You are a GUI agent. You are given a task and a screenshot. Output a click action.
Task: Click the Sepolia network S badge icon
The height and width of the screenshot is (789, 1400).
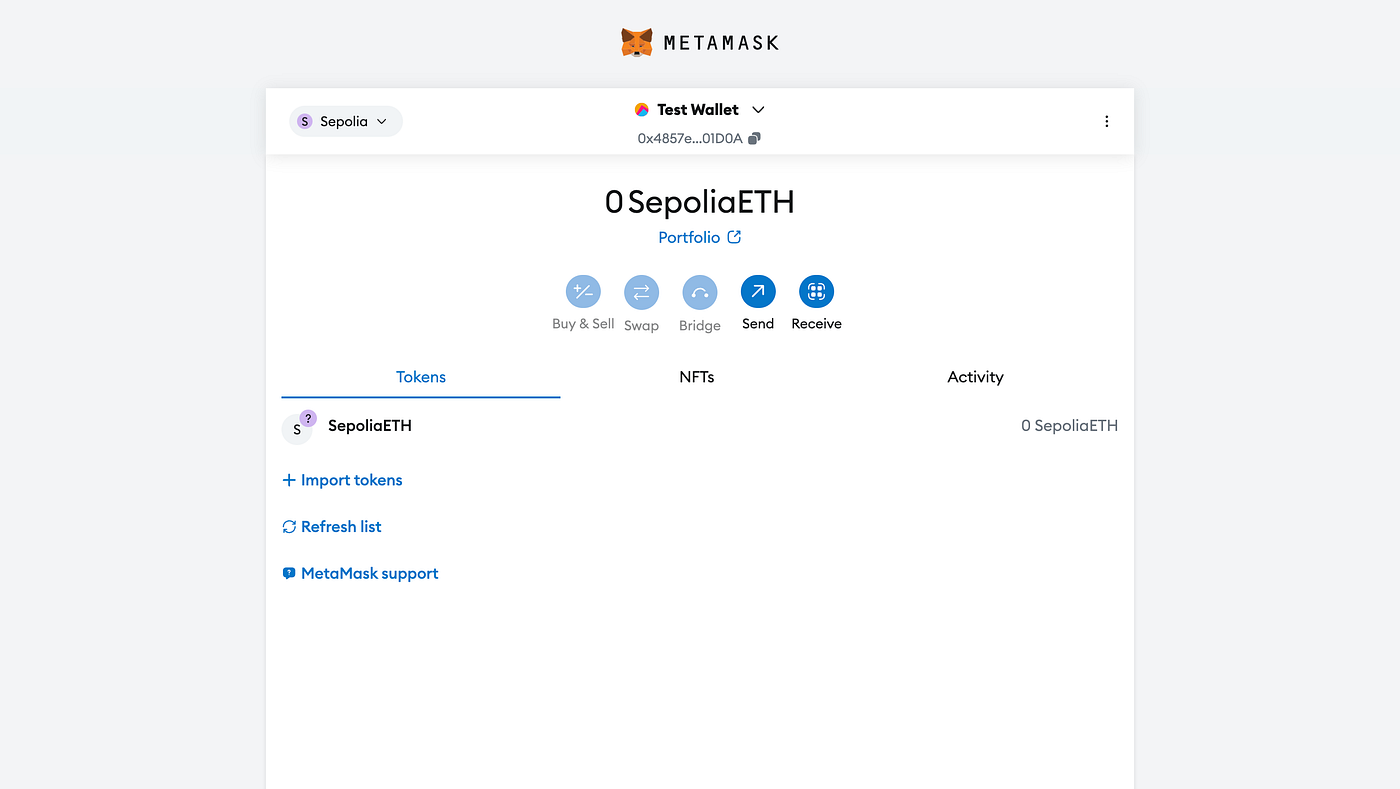(x=305, y=121)
